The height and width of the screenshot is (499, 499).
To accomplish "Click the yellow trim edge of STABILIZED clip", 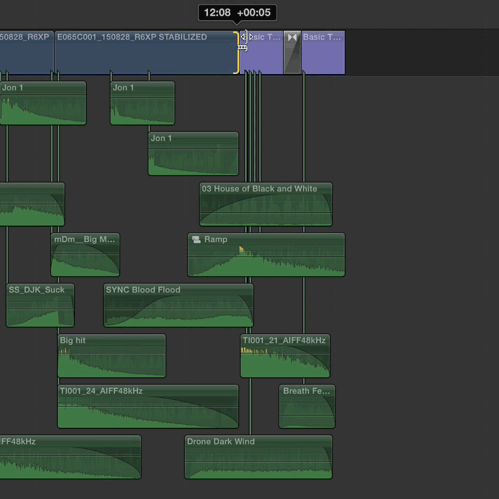I will (x=236, y=52).
